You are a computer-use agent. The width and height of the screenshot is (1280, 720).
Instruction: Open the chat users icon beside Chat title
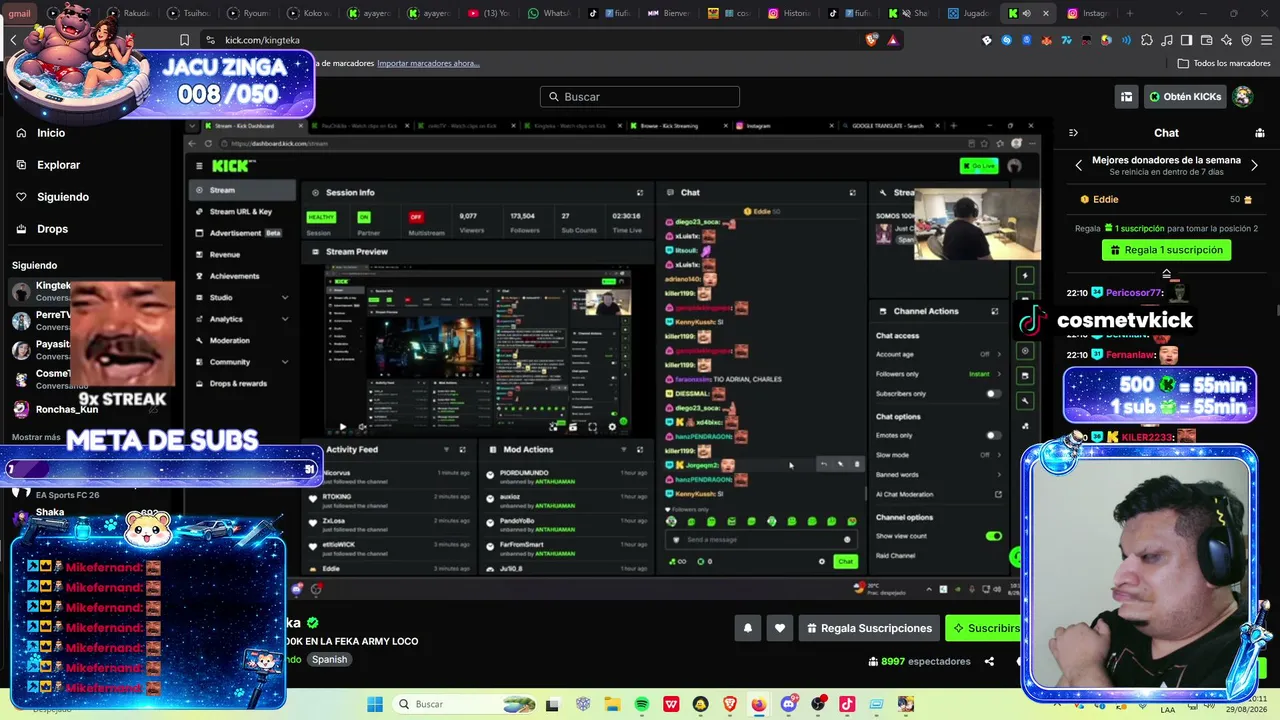click(1260, 133)
